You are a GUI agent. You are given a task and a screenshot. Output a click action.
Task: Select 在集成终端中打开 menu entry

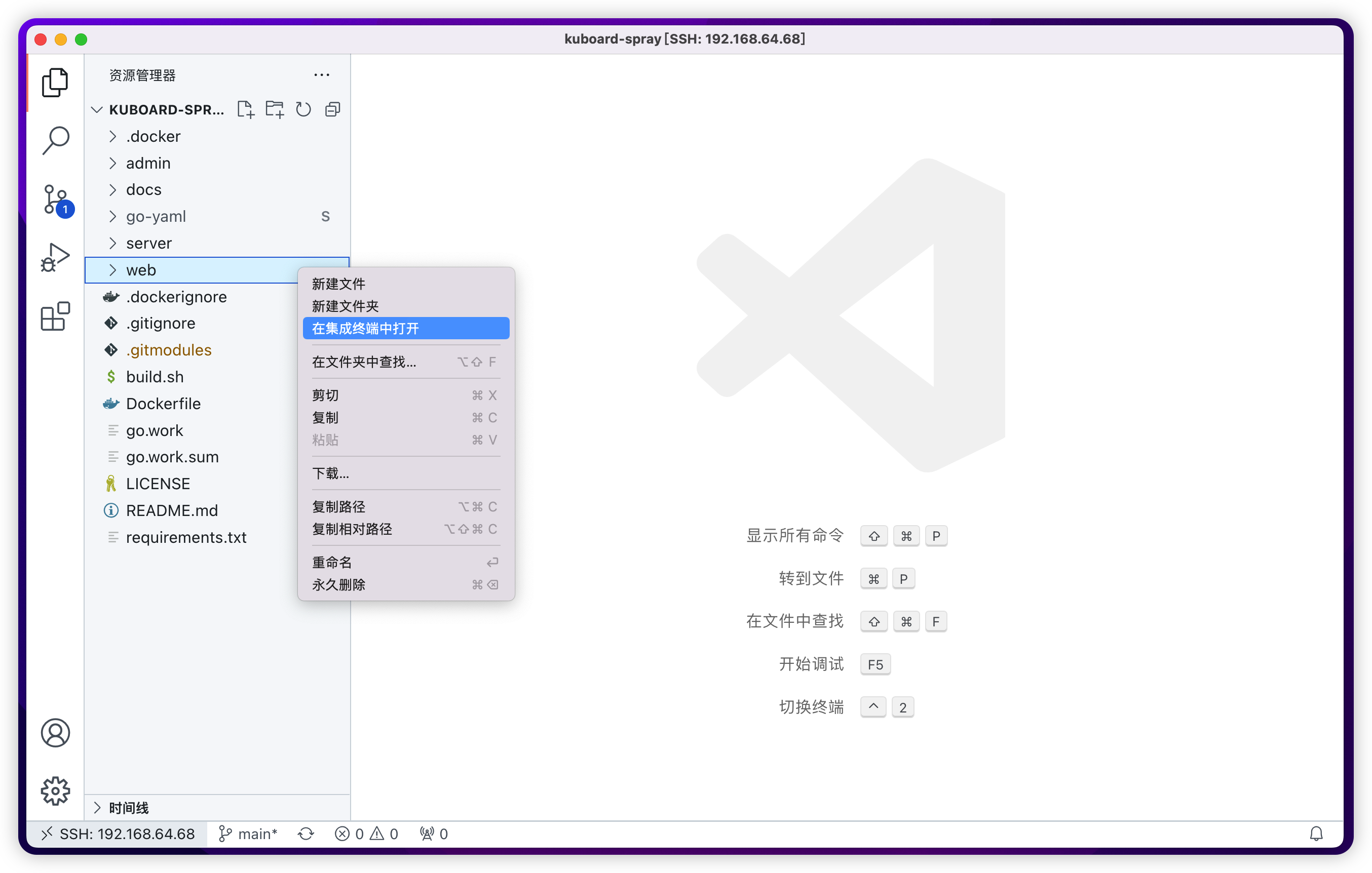coord(406,328)
